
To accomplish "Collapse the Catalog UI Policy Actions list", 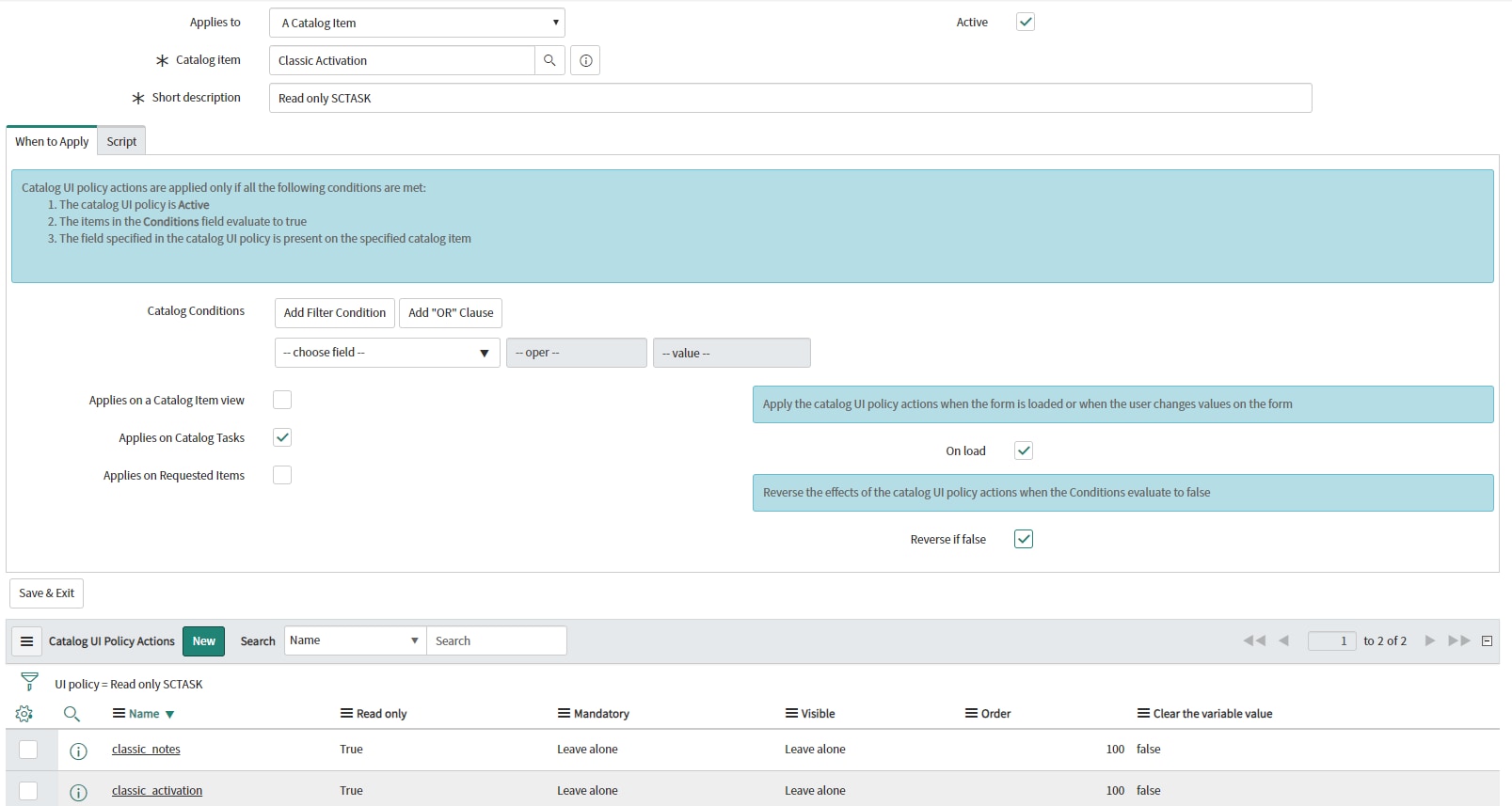I will coord(1488,640).
